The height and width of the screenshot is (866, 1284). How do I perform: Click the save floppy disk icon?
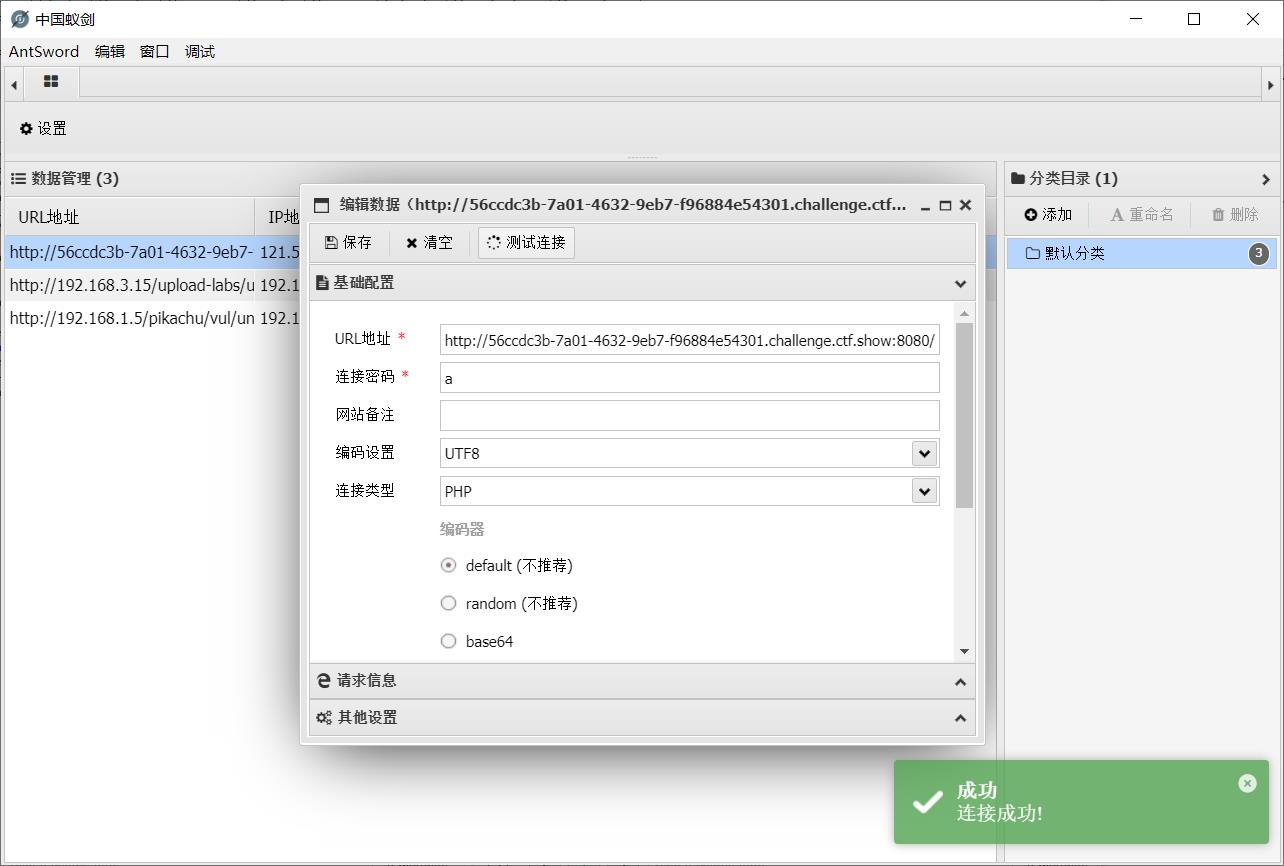331,242
